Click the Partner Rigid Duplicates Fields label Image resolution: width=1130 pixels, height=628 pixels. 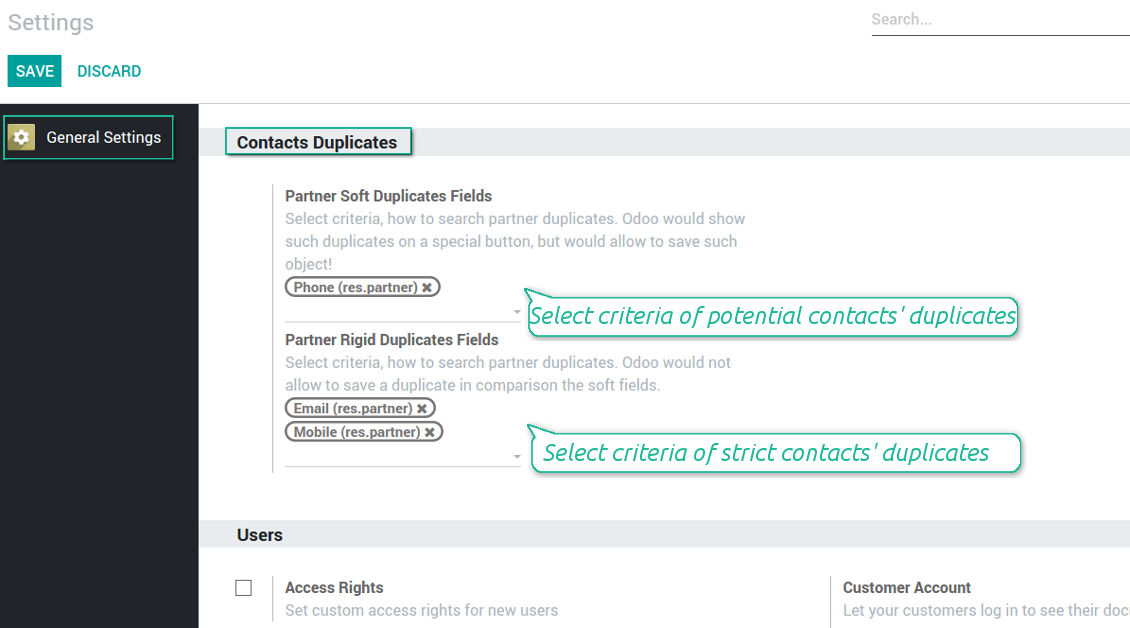[x=391, y=340]
